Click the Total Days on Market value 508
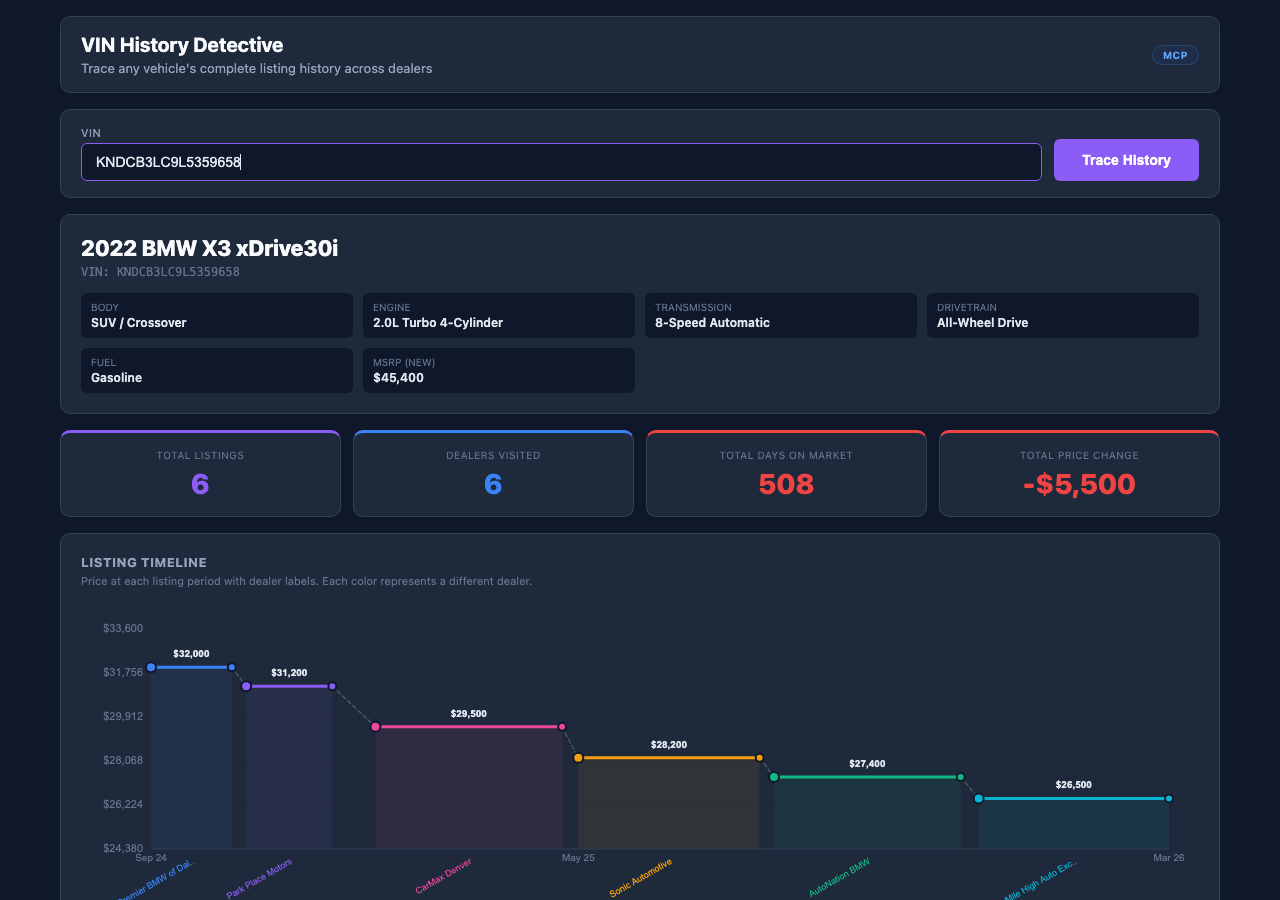This screenshot has width=1280, height=900. (786, 484)
